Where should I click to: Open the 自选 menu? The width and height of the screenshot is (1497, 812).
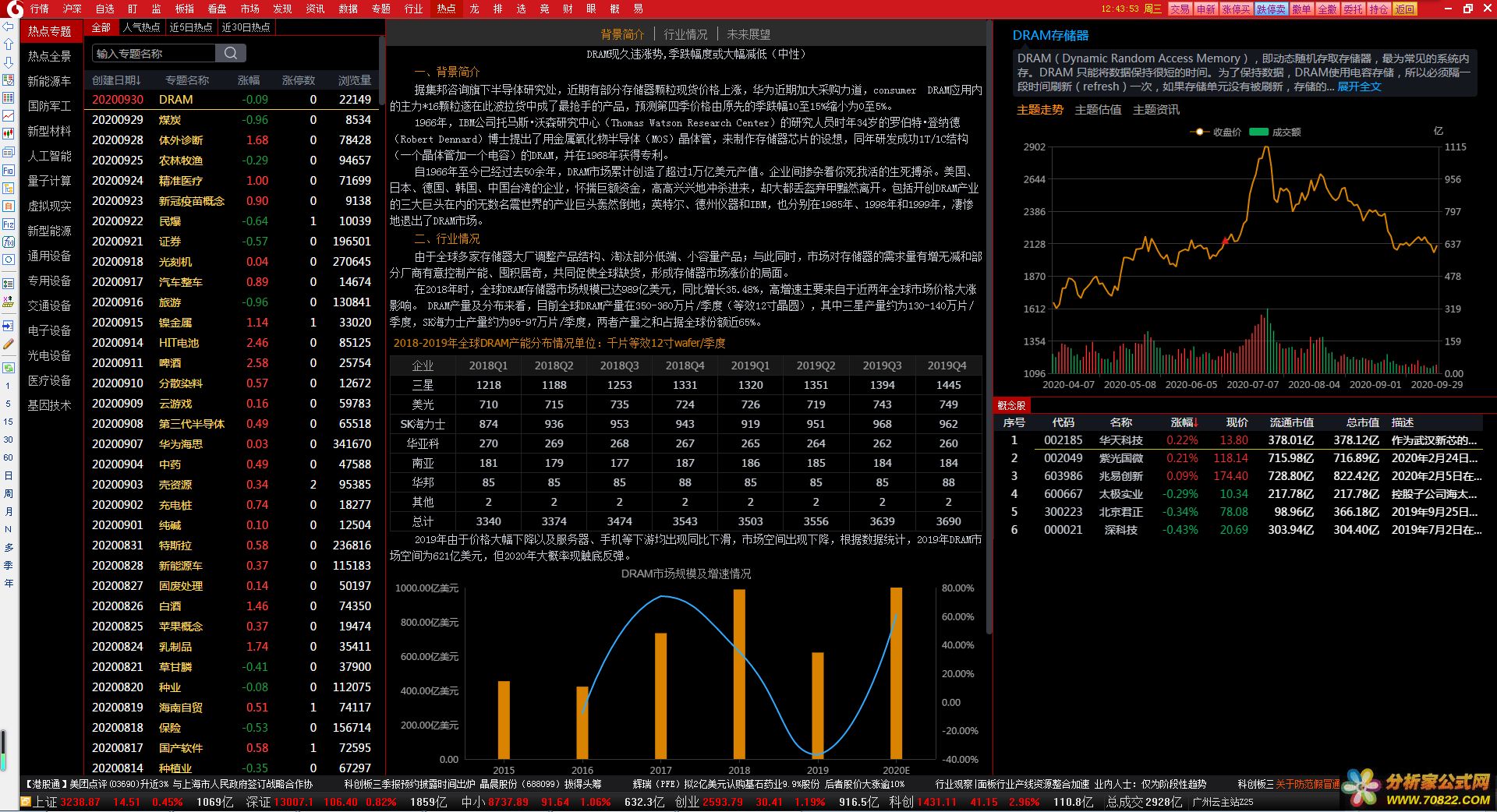[x=104, y=9]
